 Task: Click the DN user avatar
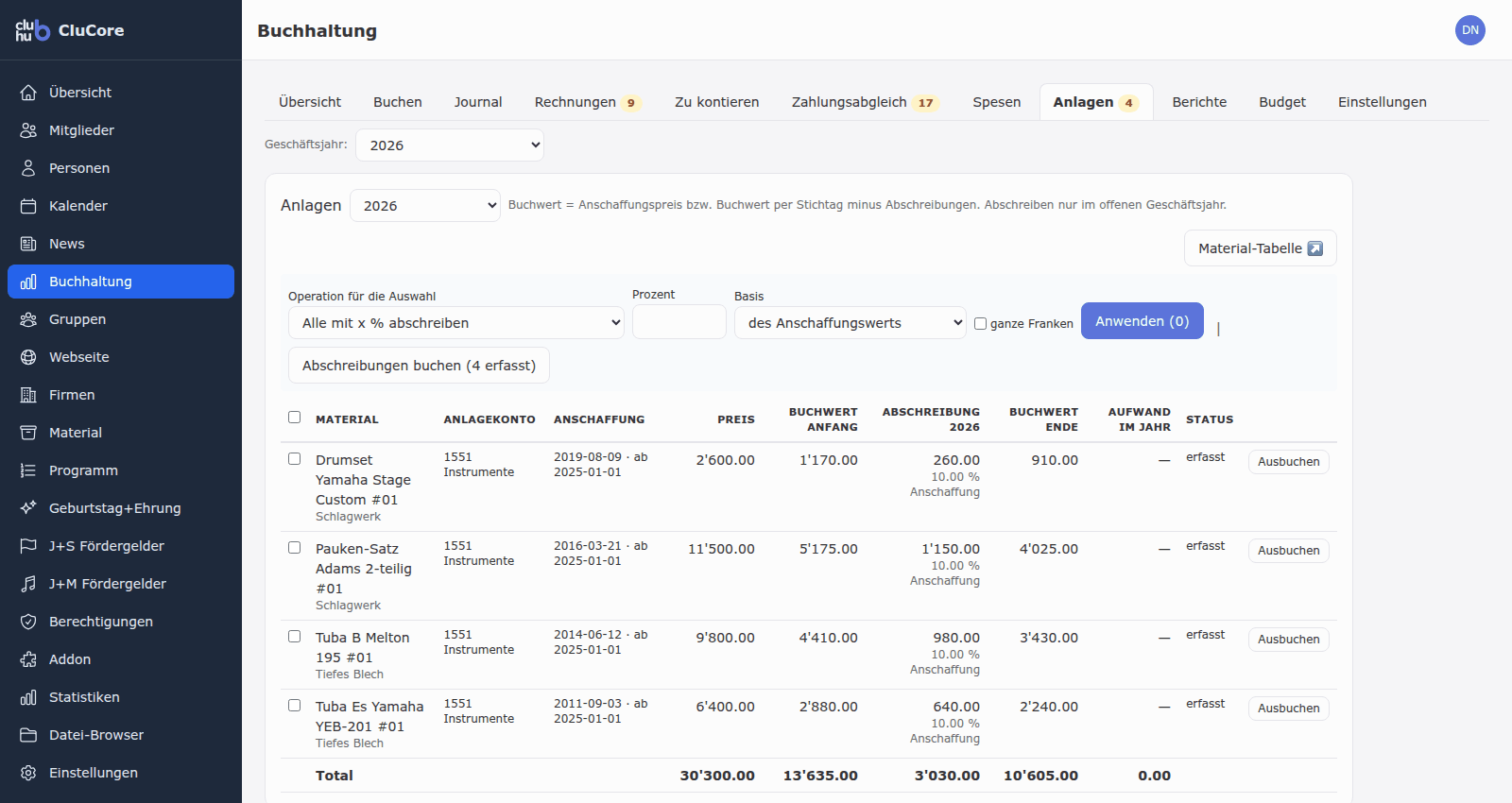coord(1470,30)
